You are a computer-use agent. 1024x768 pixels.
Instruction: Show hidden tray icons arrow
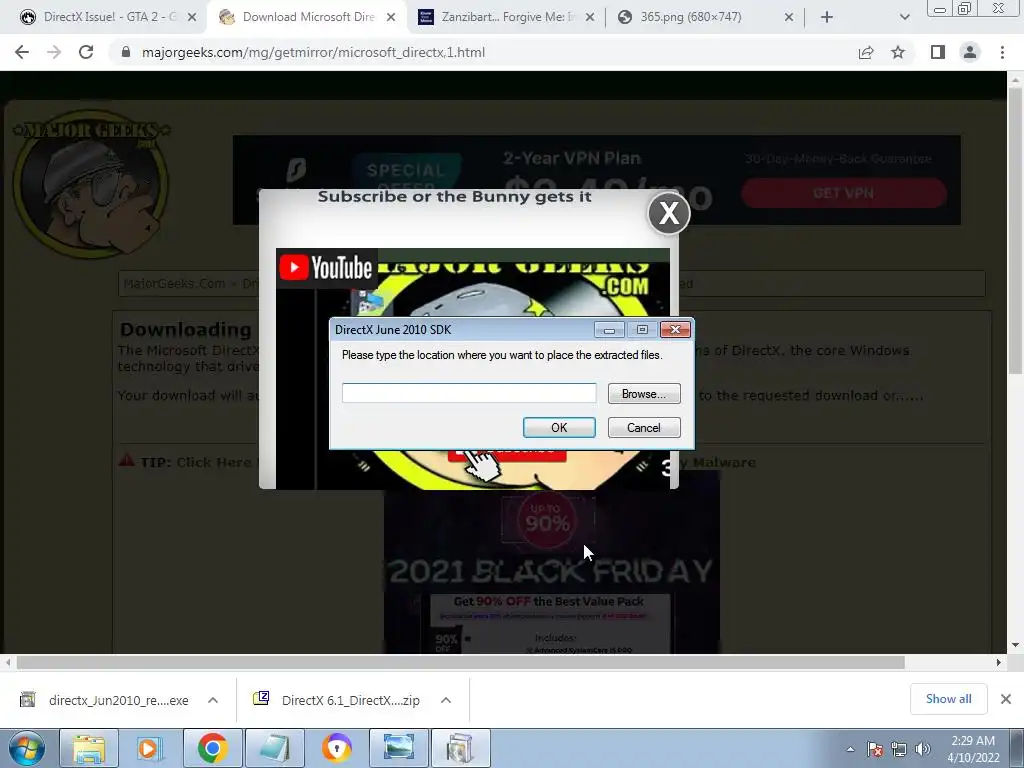(x=850, y=749)
